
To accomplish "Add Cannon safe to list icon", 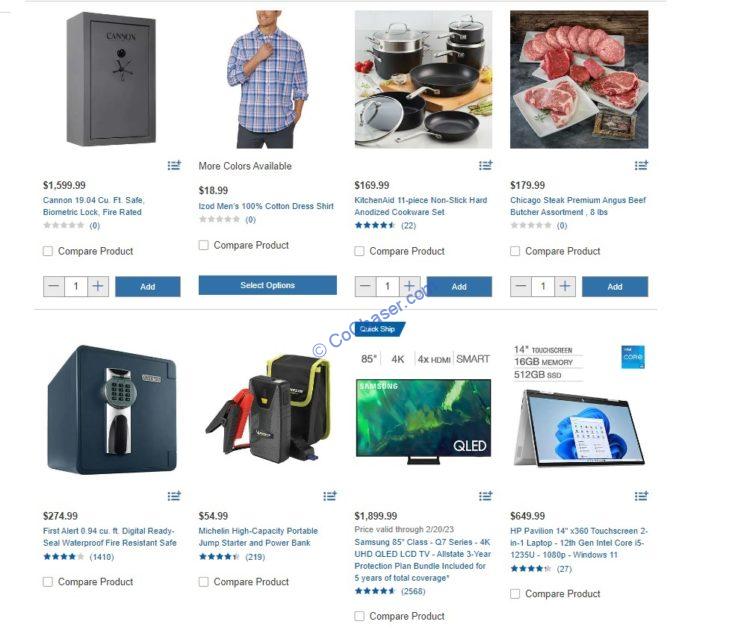I will click(174, 165).
